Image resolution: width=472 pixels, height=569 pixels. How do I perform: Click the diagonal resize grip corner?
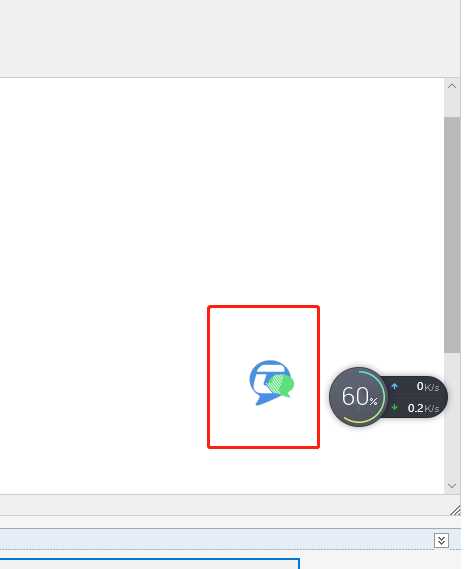(455, 510)
